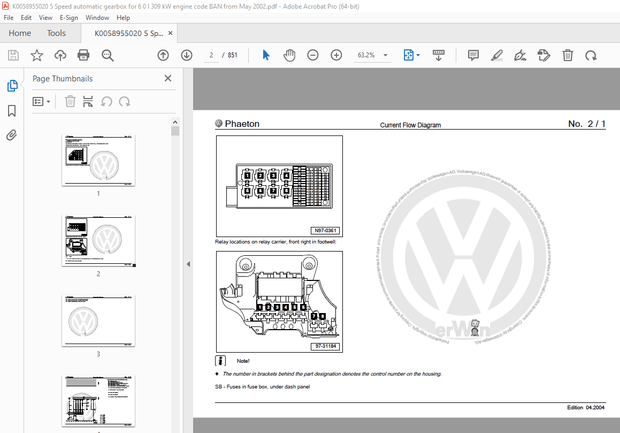Close the K0058955020 document tab
620x433 pixels.
click(x=170, y=33)
